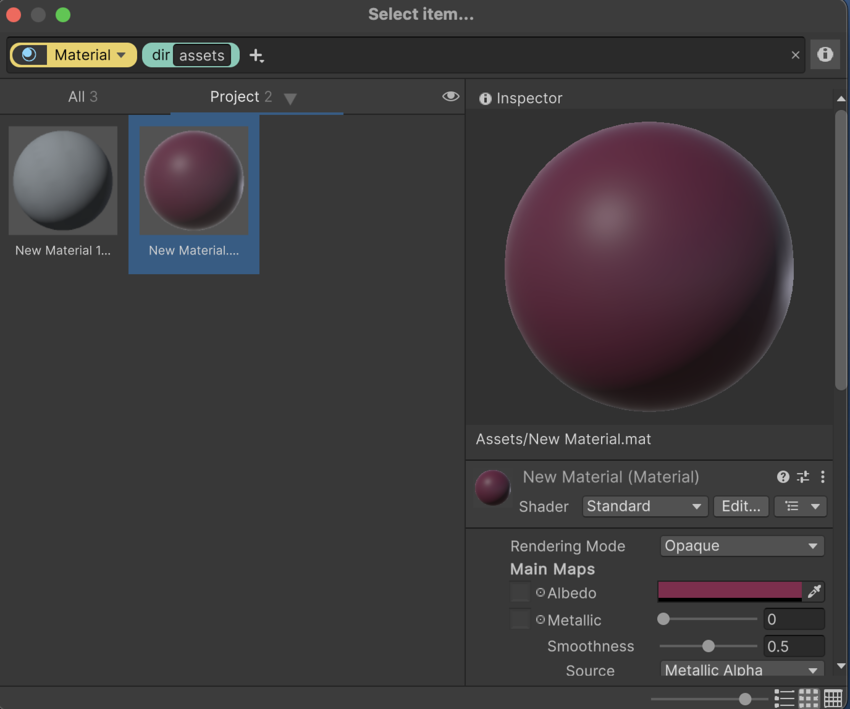The image size is (850, 709).
Task: Click the Edit... button next to Shader
Action: 740,507
